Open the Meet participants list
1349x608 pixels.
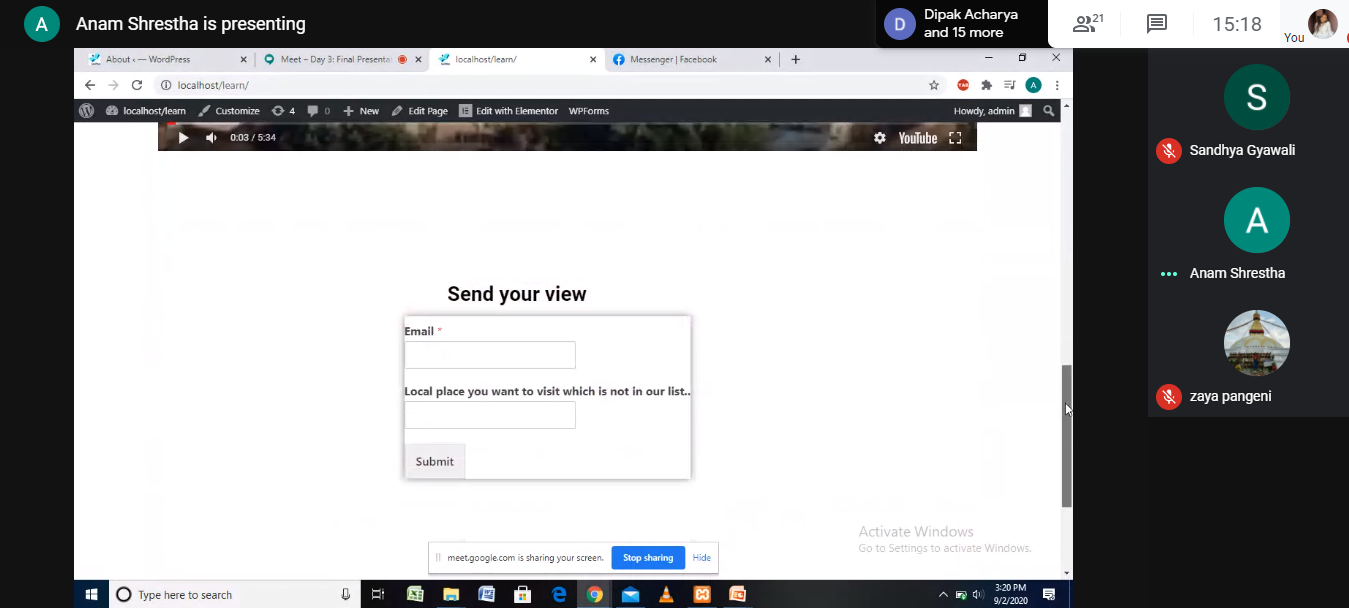pos(1088,24)
